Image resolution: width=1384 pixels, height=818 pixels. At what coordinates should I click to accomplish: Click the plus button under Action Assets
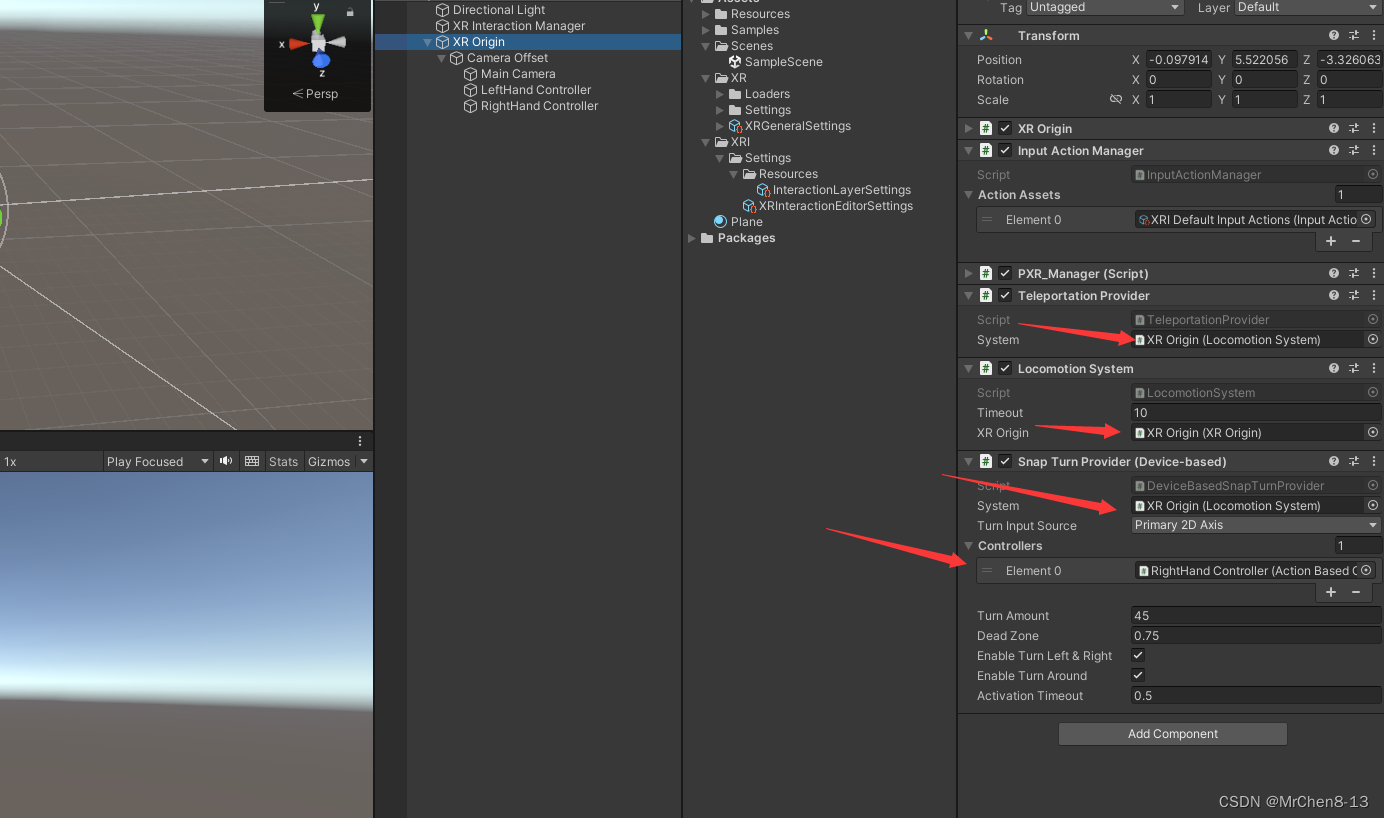point(1331,241)
